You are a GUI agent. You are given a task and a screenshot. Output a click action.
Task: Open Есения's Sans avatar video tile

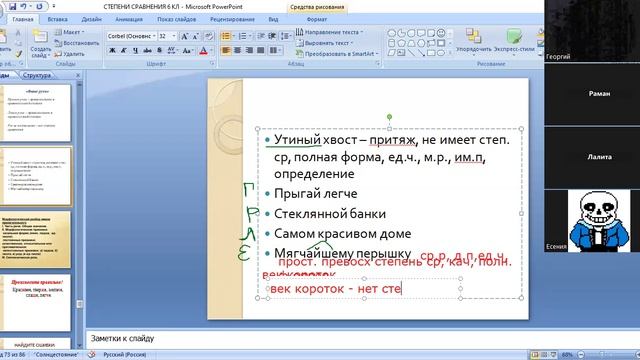point(592,220)
